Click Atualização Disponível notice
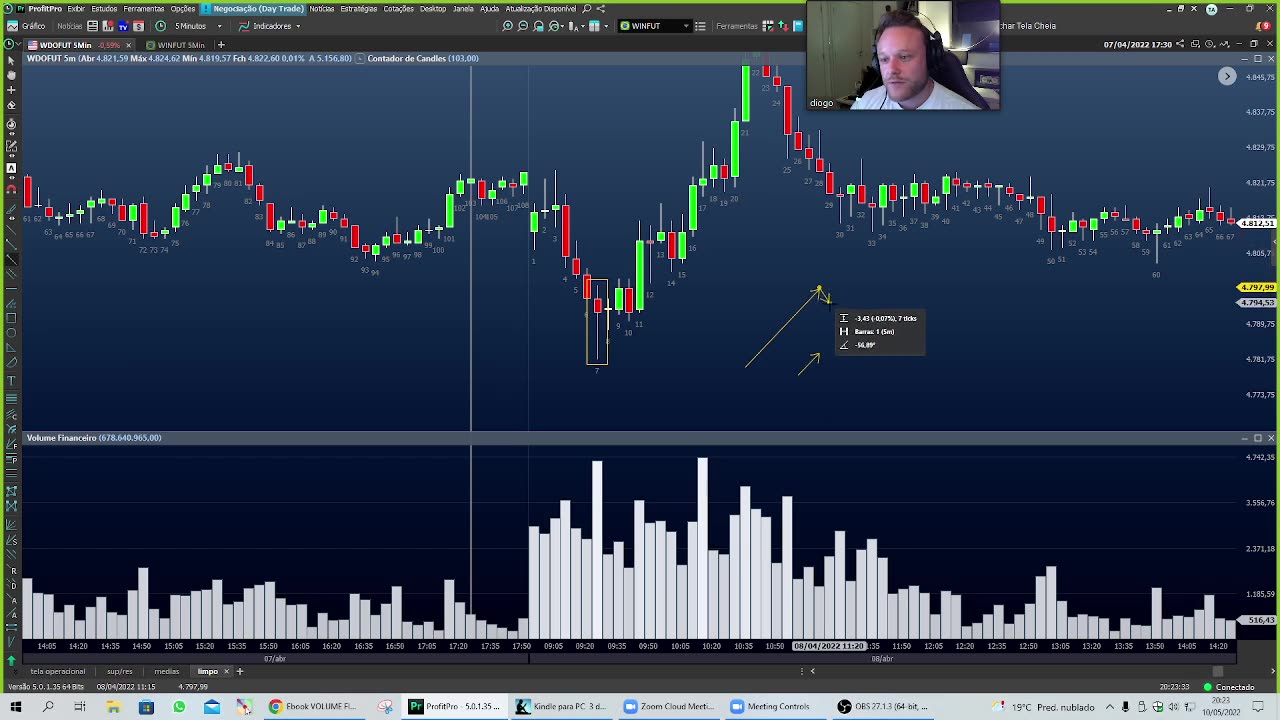 (540, 9)
